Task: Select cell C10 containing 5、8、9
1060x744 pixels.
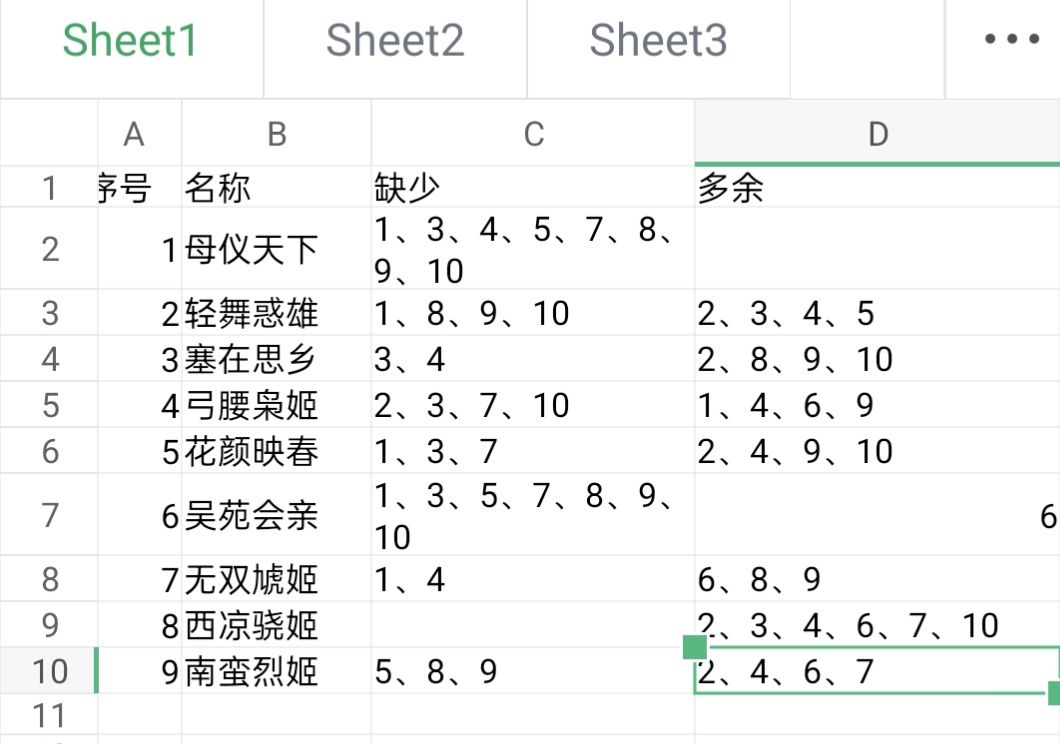Action: (x=533, y=670)
